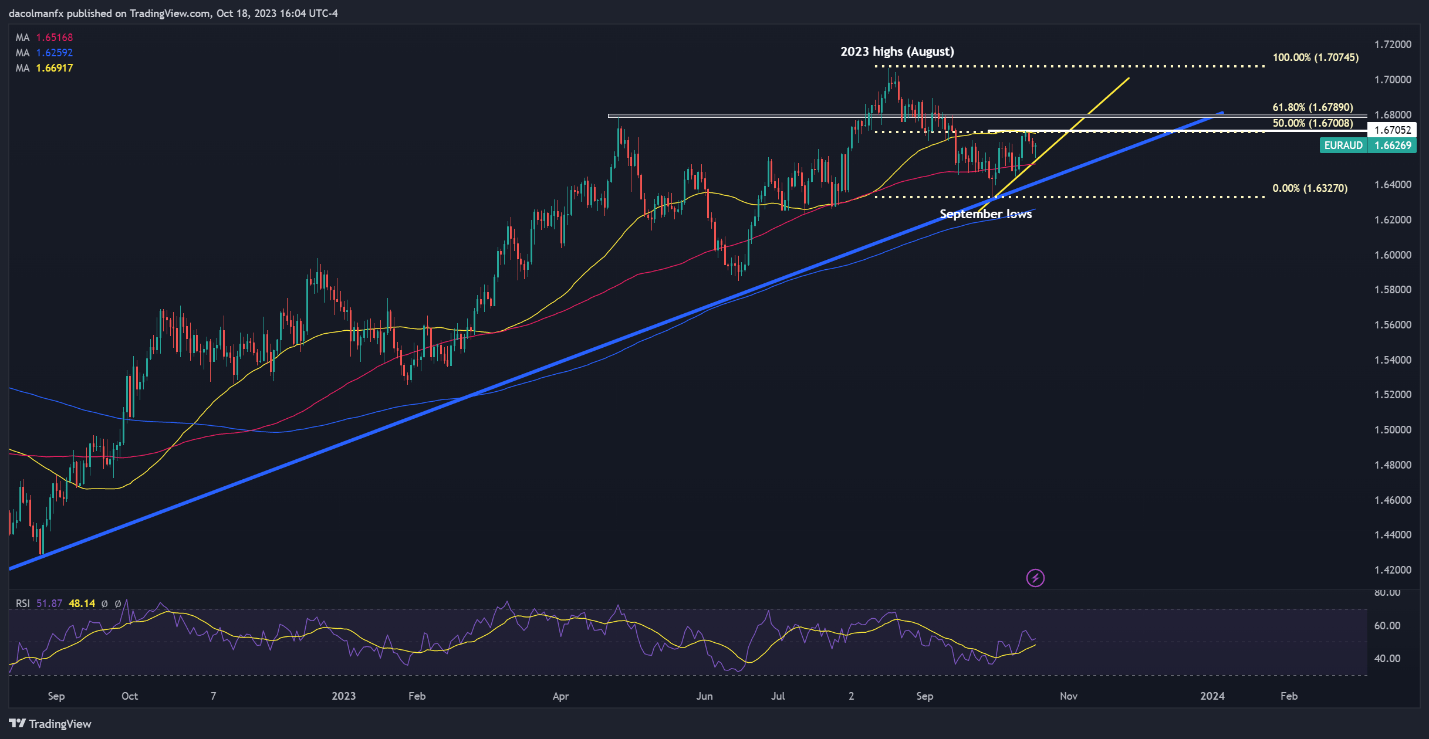Click the 2024 label on time axis
1429x739 pixels.
tap(1214, 694)
